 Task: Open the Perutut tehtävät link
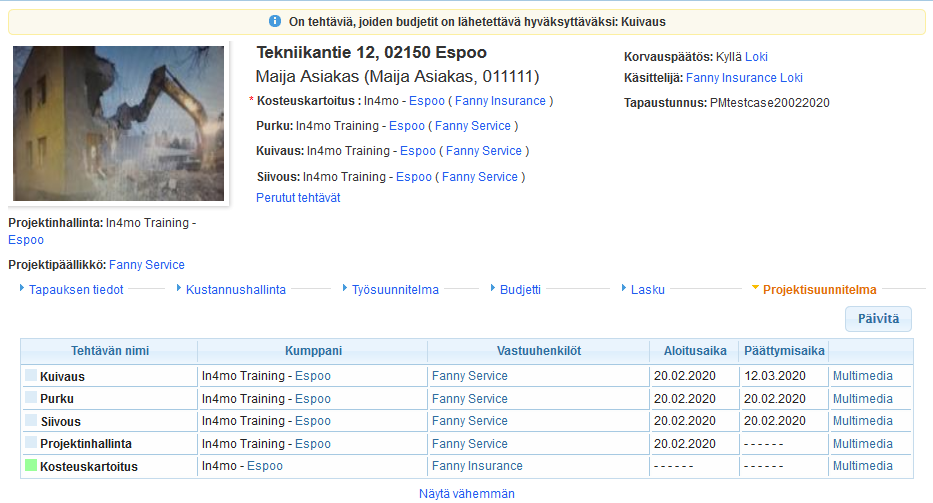(298, 198)
